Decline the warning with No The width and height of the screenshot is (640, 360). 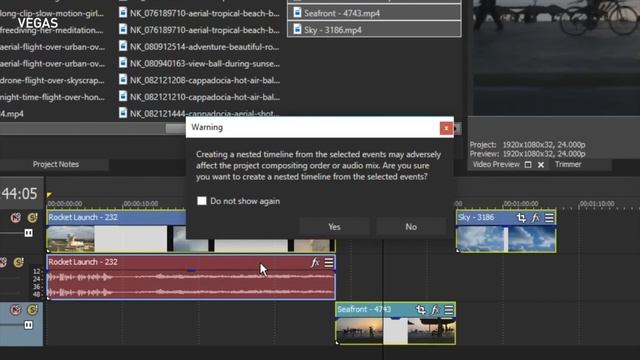click(411, 227)
